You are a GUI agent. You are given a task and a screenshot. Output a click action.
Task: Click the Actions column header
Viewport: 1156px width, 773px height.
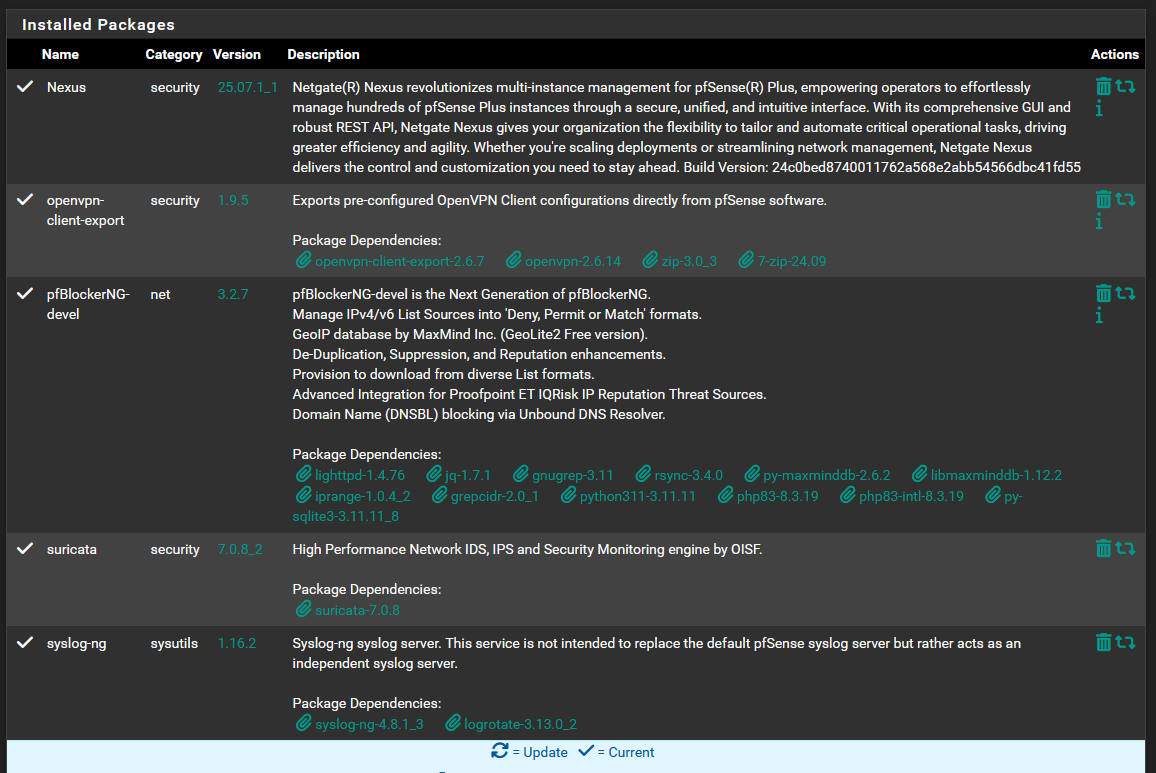click(1115, 55)
